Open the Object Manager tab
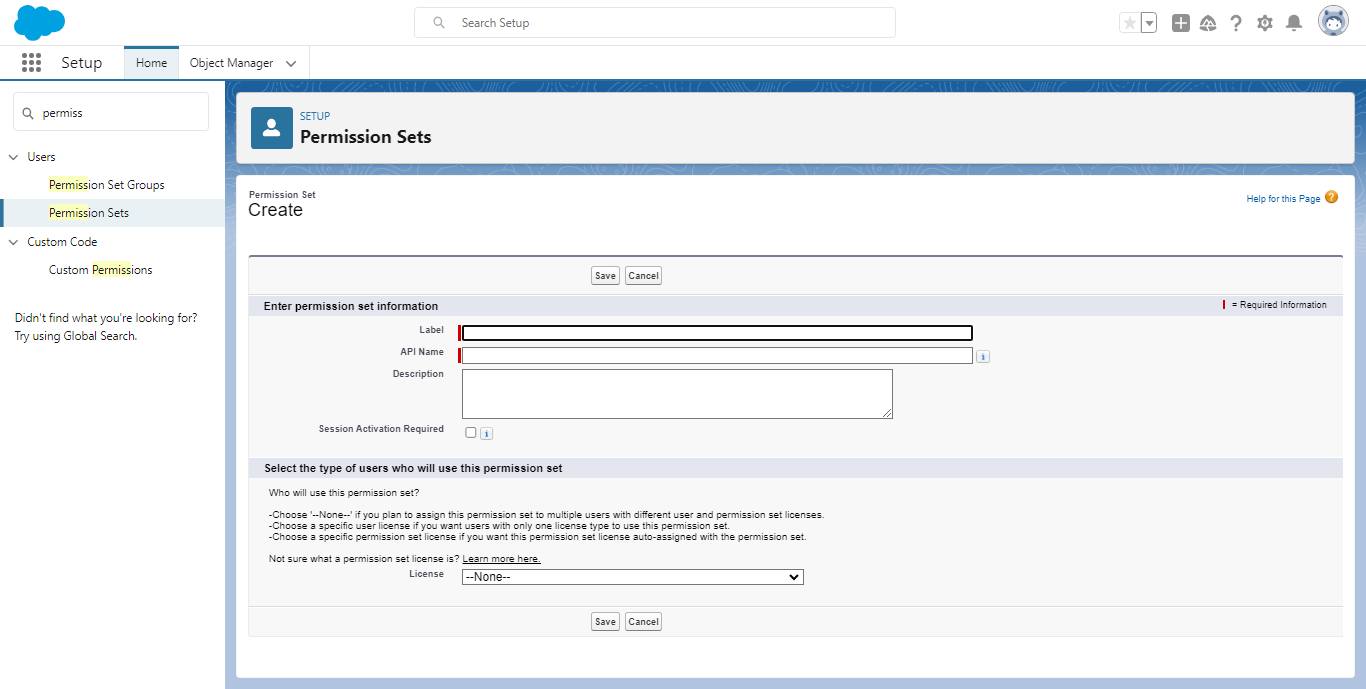The image size is (1366, 689). (x=231, y=63)
